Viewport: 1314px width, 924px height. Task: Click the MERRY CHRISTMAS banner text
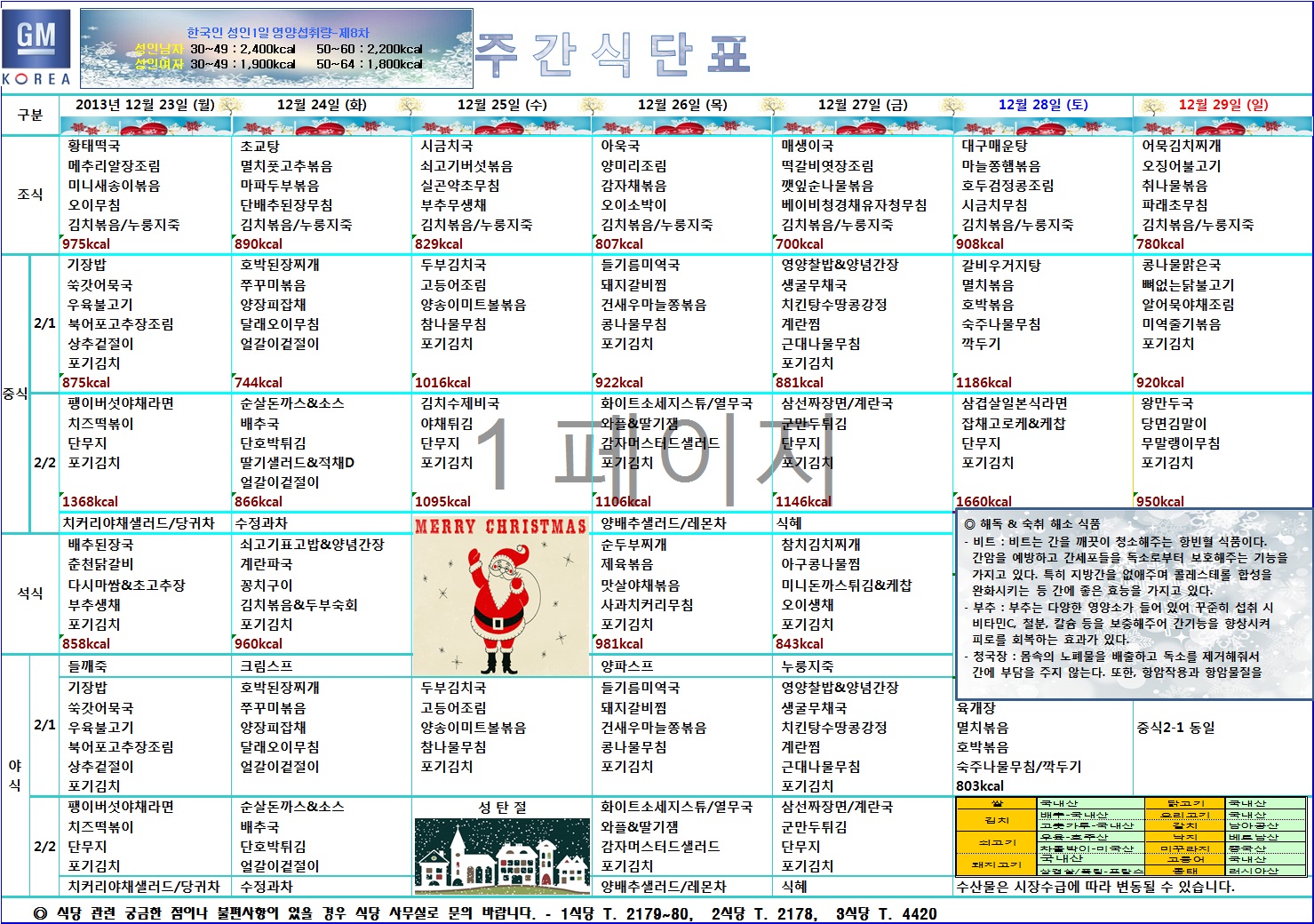(x=500, y=526)
